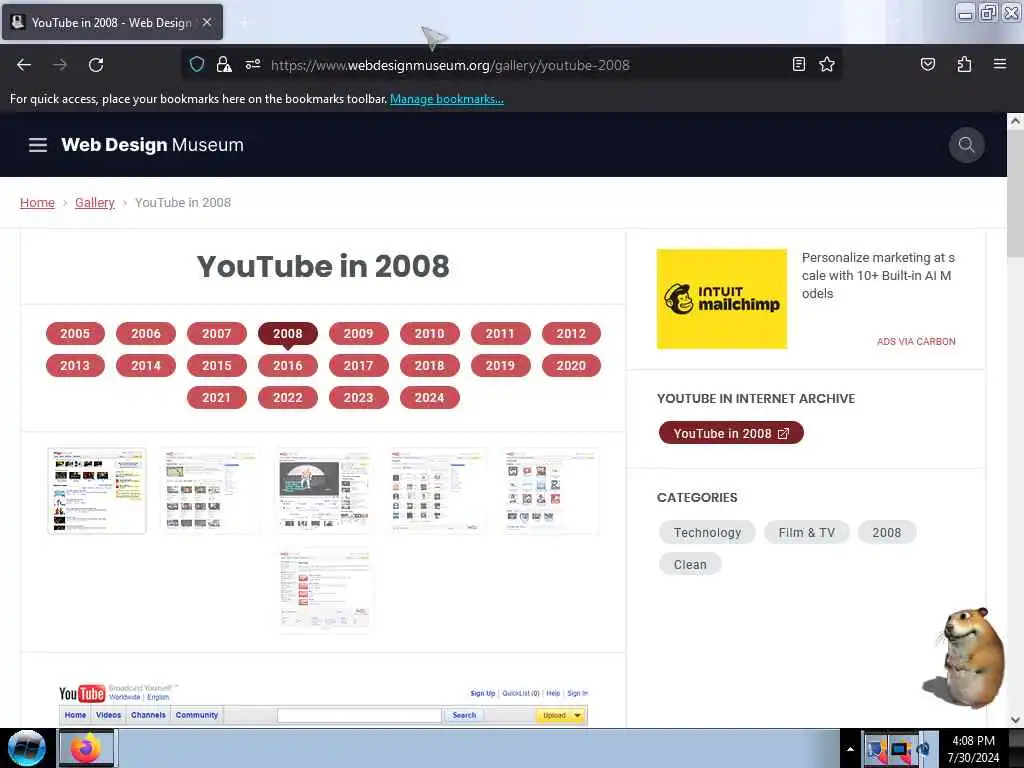Click scrollbar down arrow
This screenshot has width=1024, height=768.
point(1015,720)
